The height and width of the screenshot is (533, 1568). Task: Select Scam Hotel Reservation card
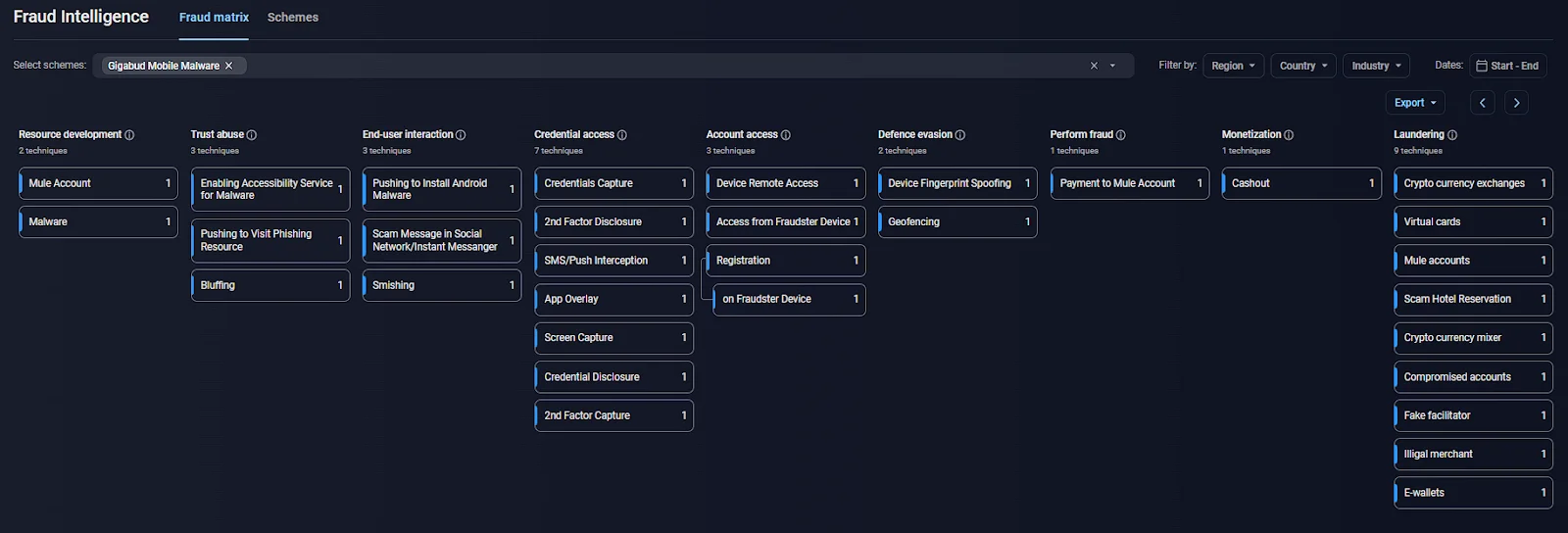pos(1473,299)
